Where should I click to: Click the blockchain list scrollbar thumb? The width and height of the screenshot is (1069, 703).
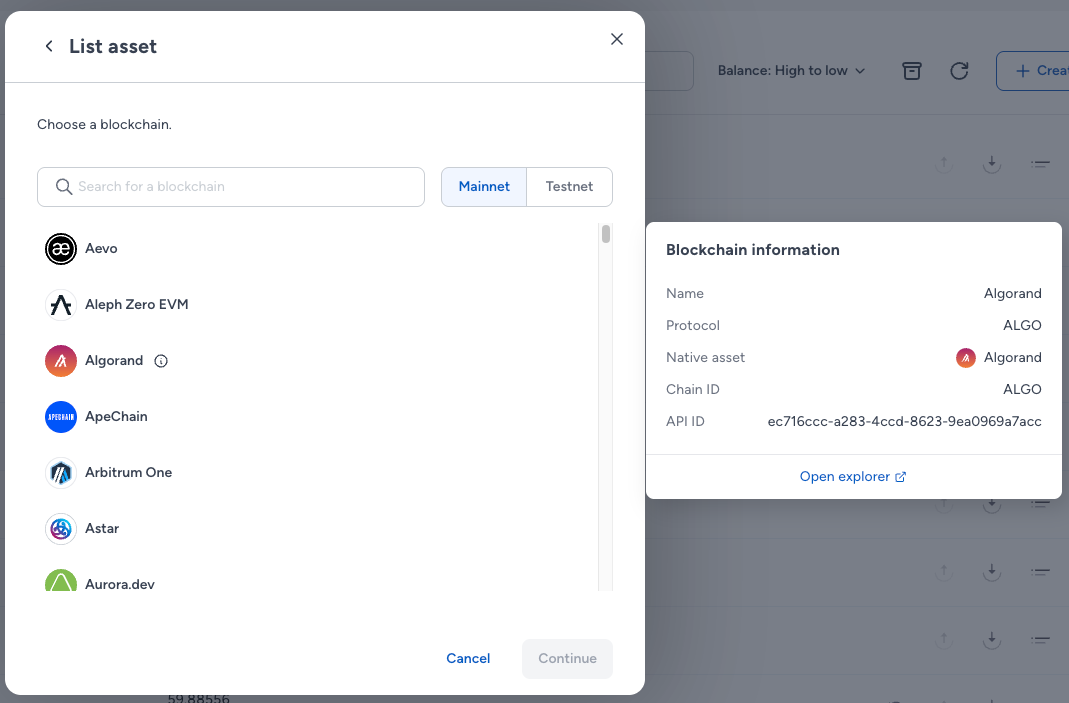tap(605, 234)
